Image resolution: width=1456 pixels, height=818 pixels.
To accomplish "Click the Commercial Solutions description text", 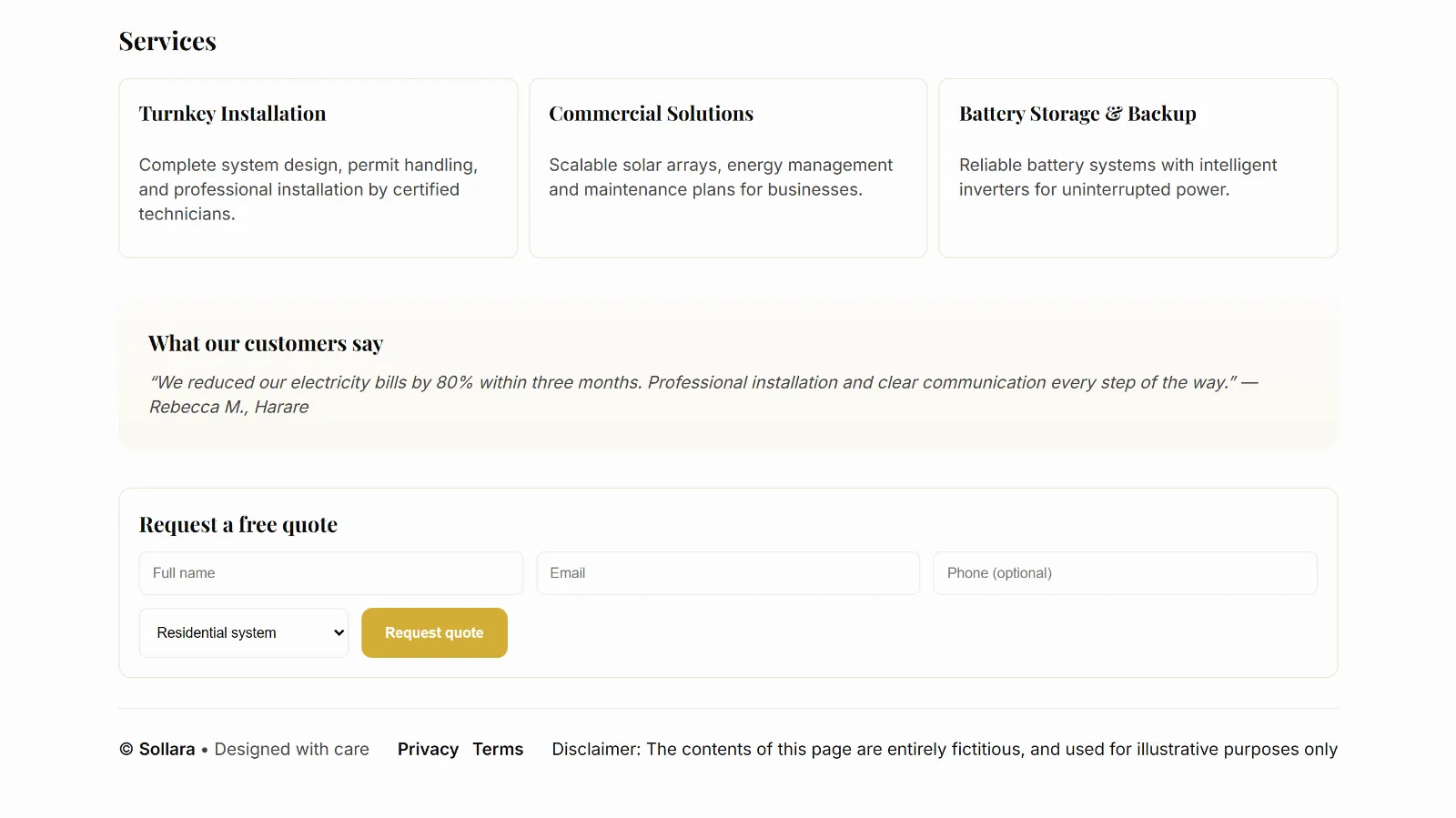I will click(x=720, y=177).
